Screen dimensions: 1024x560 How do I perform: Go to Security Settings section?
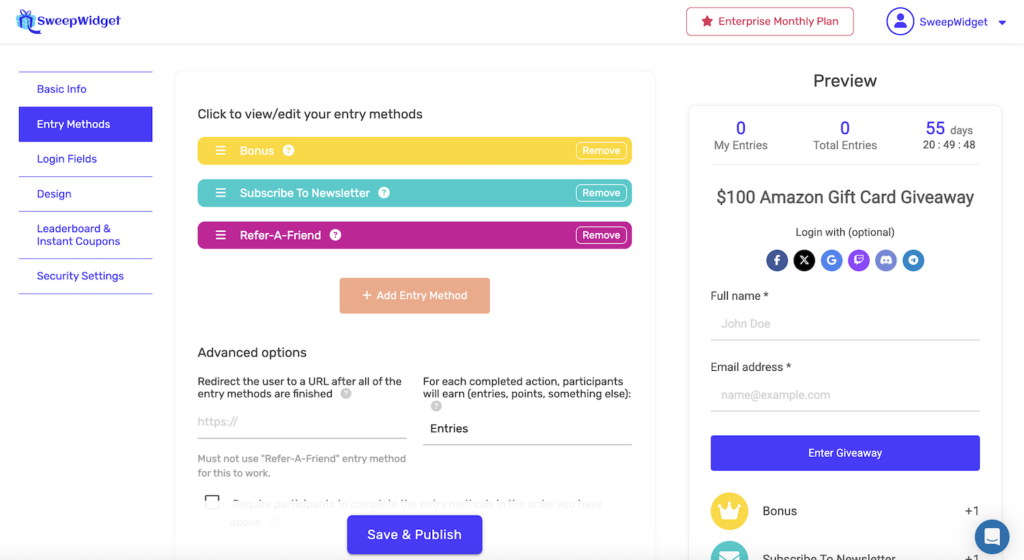tap(80, 276)
